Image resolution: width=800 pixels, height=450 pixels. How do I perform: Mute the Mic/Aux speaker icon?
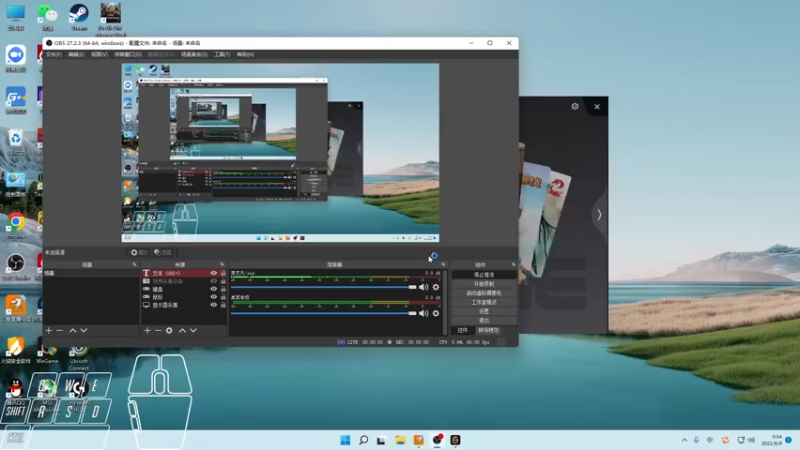click(423, 287)
